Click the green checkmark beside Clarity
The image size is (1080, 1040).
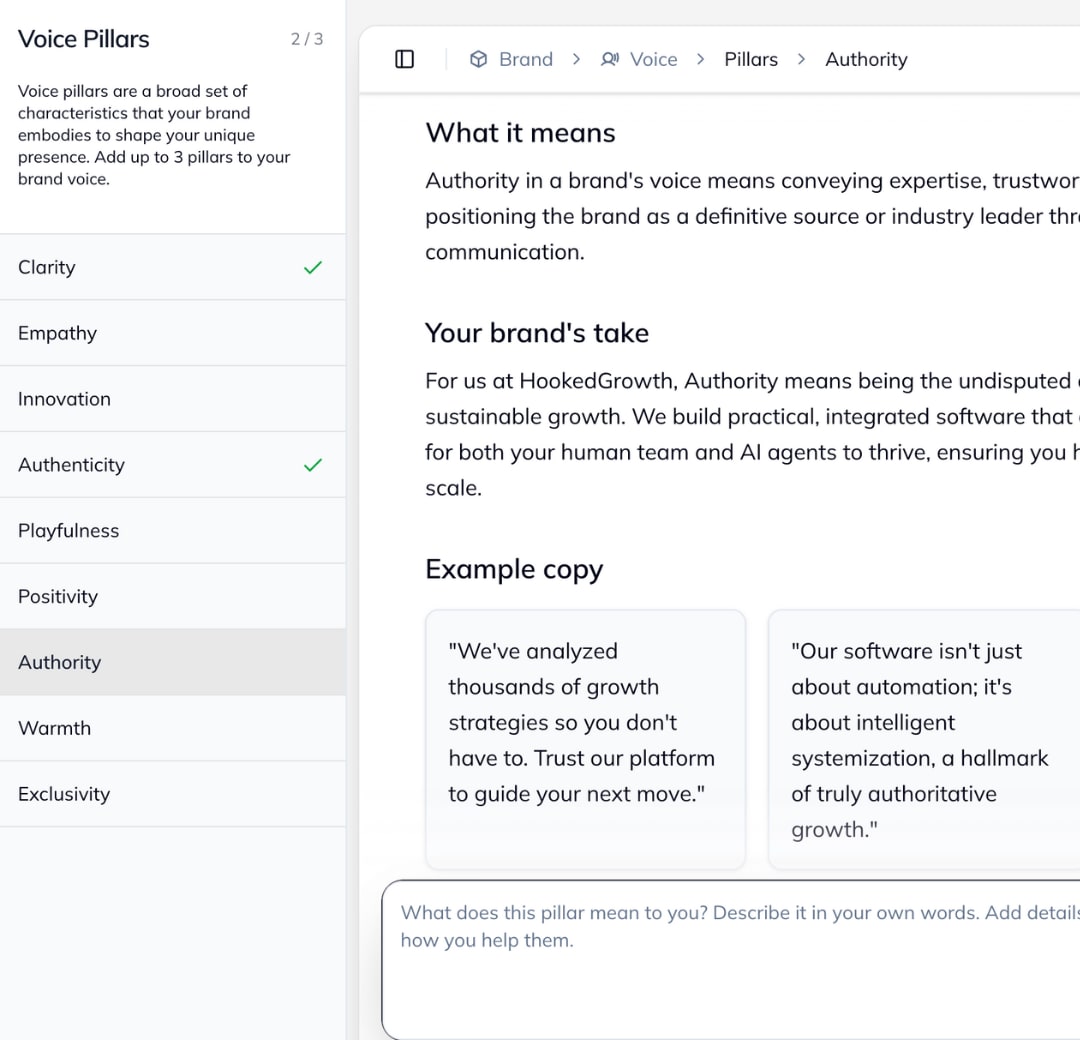coord(313,267)
